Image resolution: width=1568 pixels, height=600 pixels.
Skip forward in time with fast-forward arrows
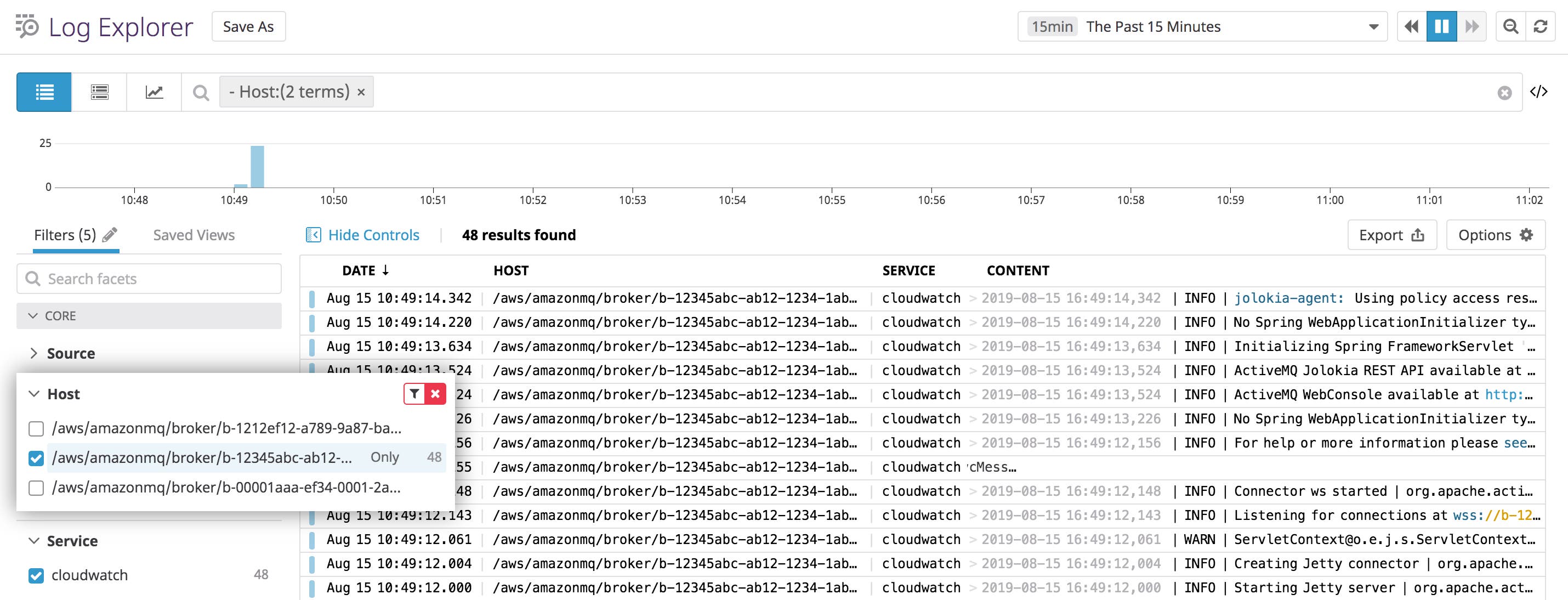pos(1472,26)
